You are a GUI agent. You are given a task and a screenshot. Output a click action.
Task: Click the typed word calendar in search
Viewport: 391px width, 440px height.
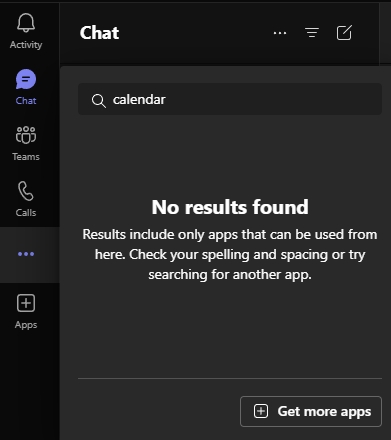[x=139, y=99]
